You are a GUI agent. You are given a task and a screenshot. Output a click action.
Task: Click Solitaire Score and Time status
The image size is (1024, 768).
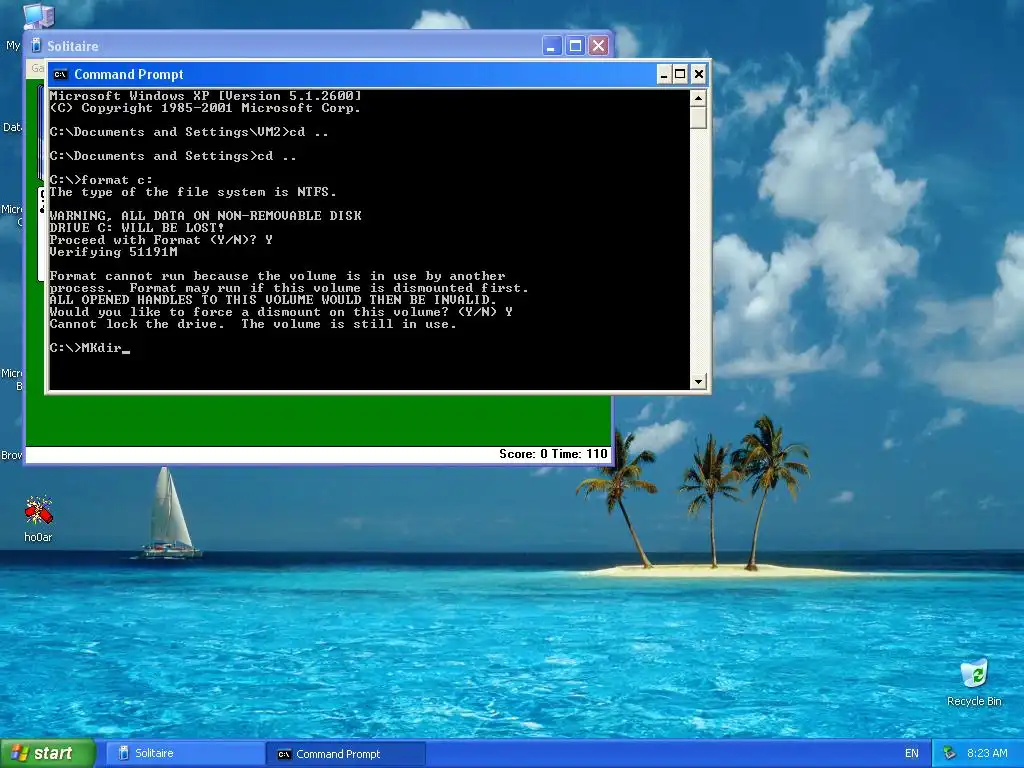click(553, 454)
